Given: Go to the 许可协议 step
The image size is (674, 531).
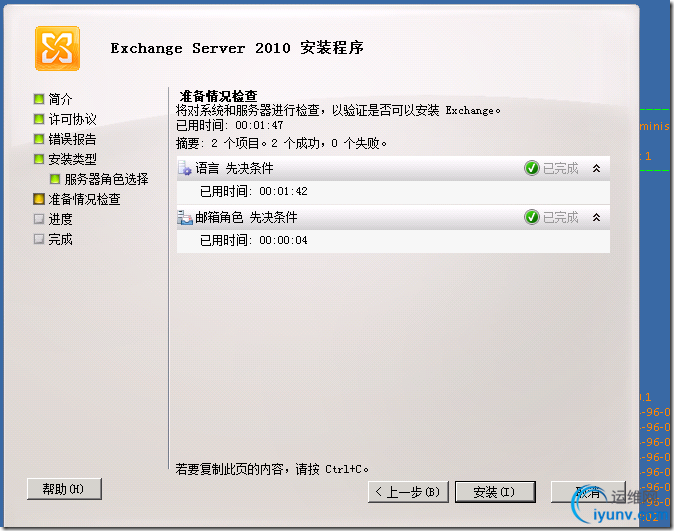Looking at the screenshot, I should coord(72,119).
